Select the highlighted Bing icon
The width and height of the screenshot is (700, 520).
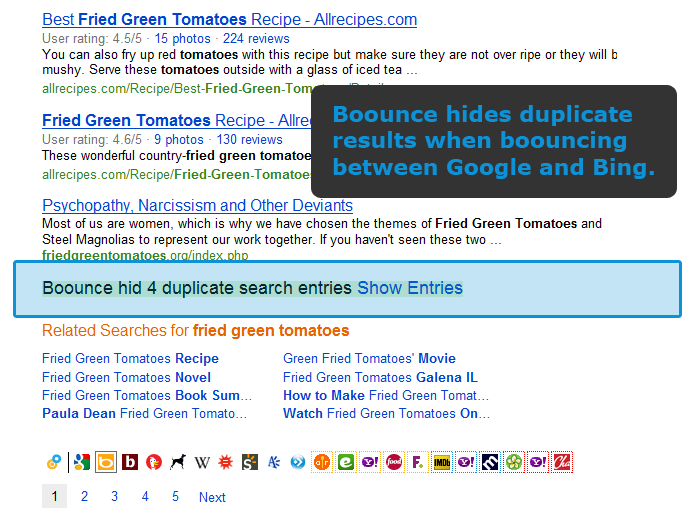[106, 462]
